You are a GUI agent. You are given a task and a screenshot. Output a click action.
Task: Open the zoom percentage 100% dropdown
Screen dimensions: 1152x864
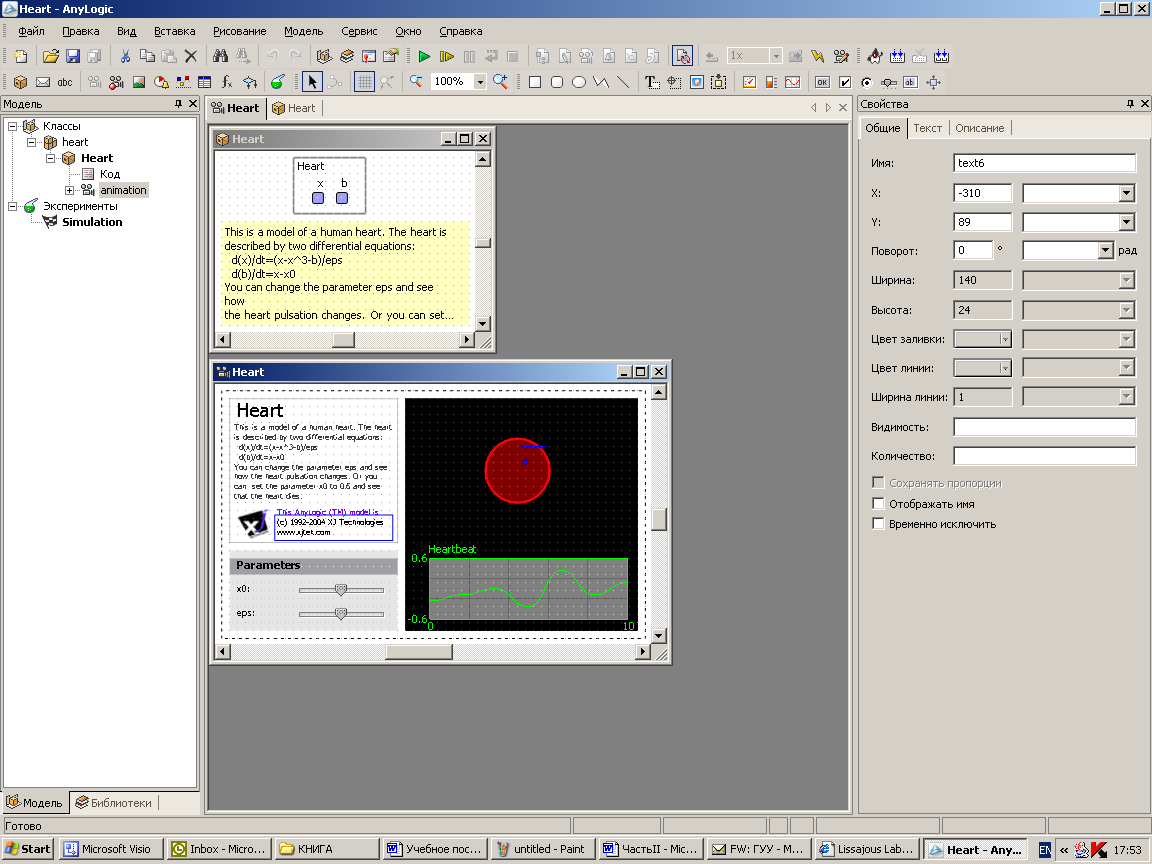480,82
